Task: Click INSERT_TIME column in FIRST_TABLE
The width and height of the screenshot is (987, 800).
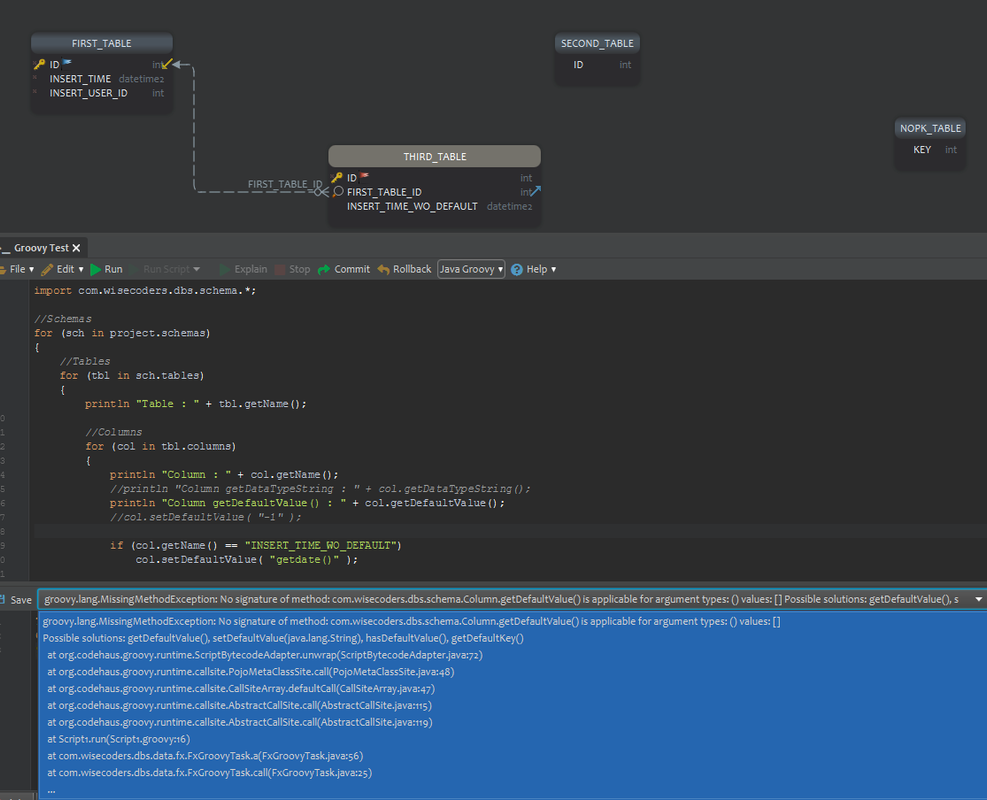Action: pos(80,79)
